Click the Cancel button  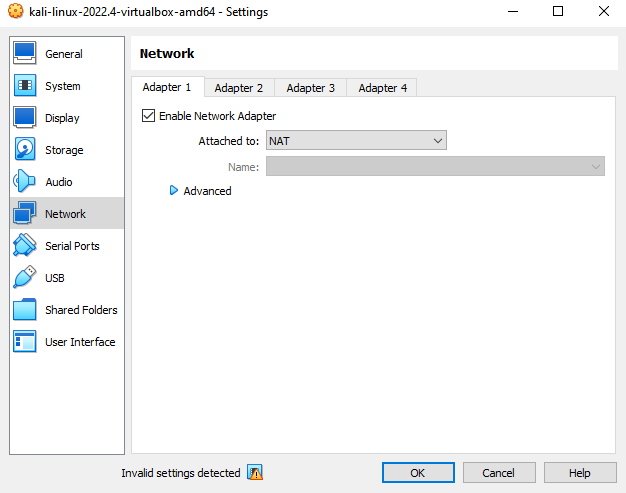pos(498,473)
